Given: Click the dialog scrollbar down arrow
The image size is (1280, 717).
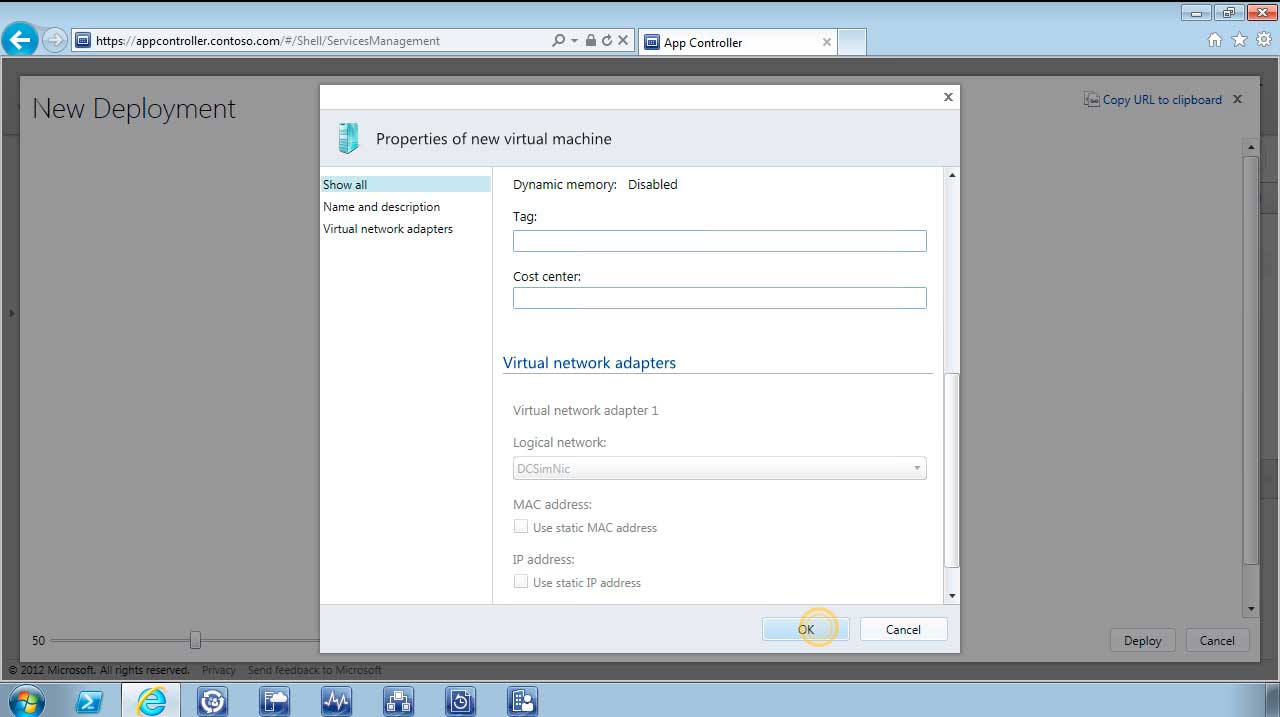Looking at the screenshot, I should [952, 596].
